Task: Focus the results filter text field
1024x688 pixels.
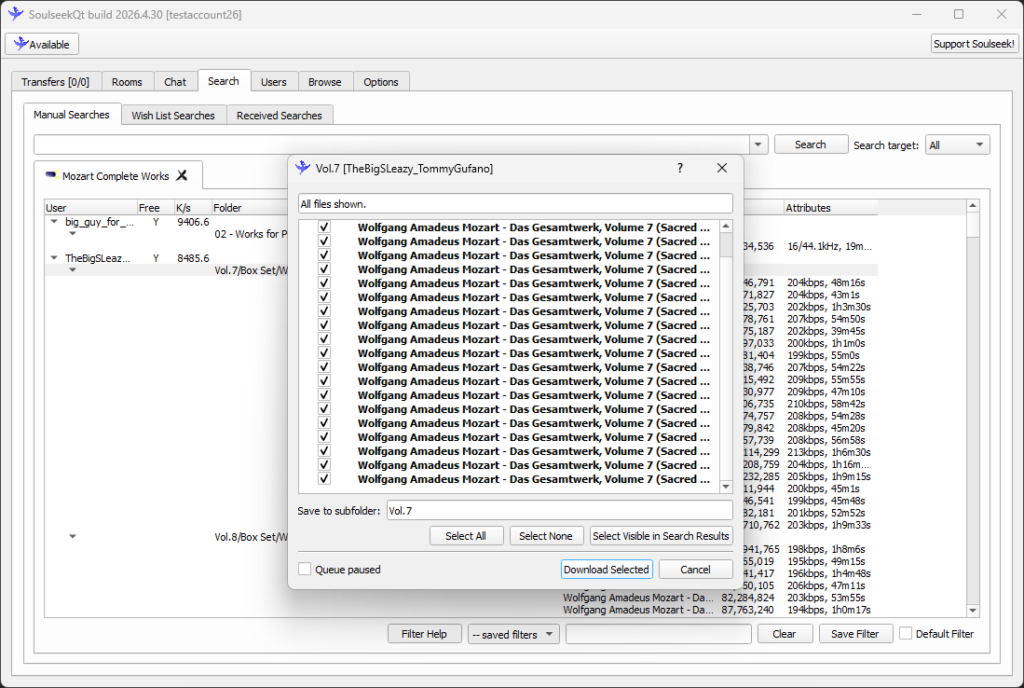Action: [x=658, y=634]
